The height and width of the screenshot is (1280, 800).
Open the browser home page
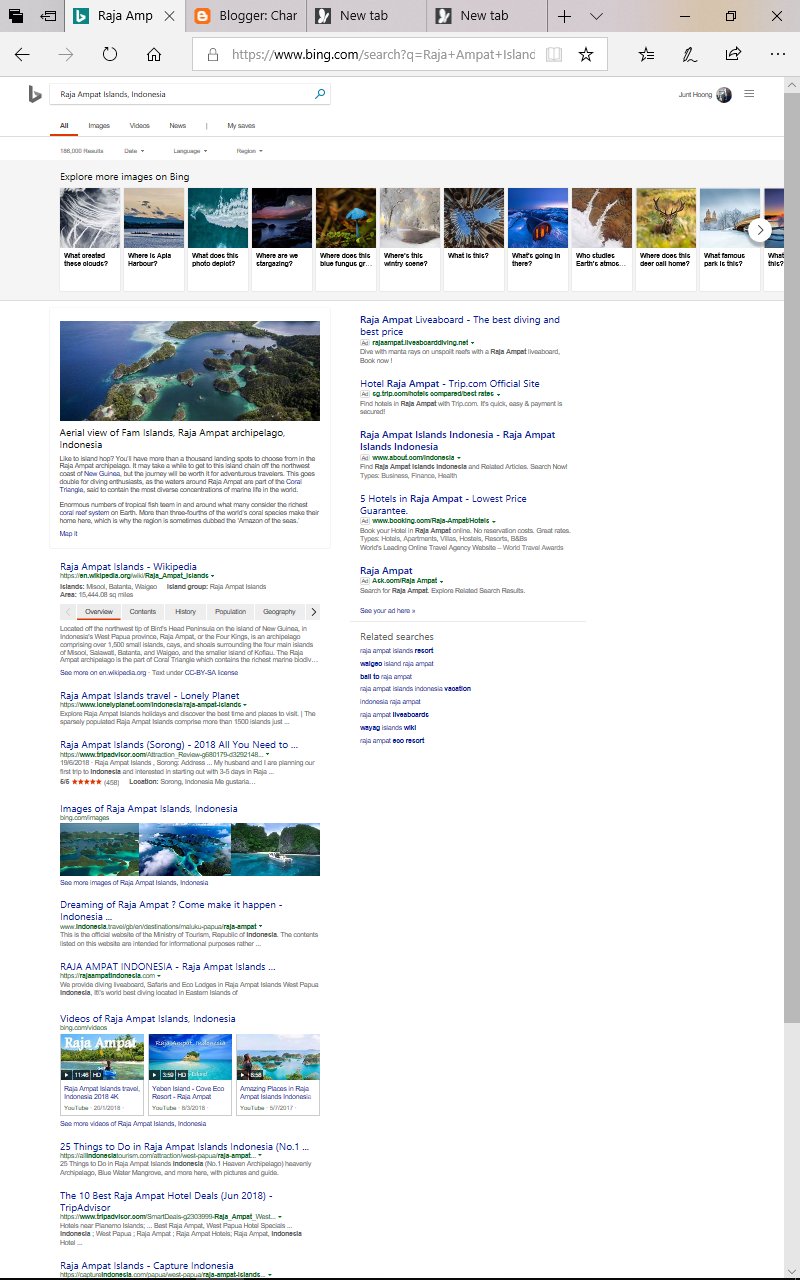point(154,54)
